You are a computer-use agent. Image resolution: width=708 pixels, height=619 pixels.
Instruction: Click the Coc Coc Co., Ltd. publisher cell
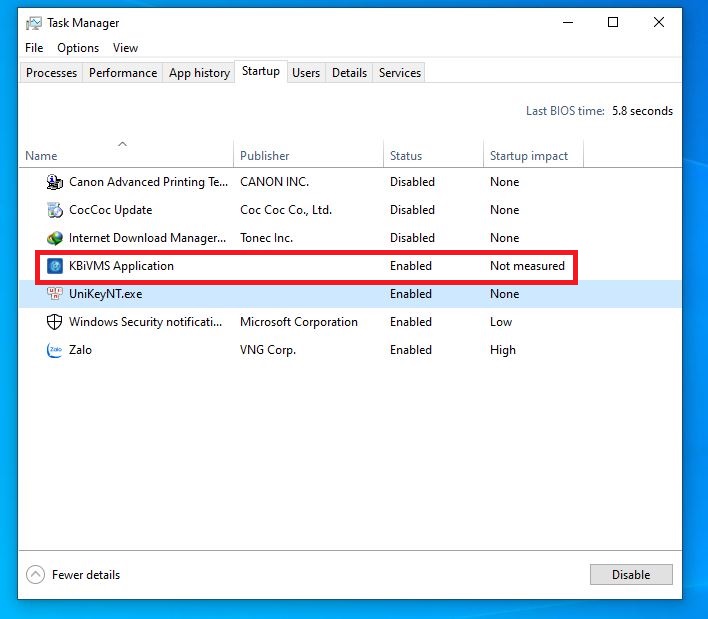pyautogui.click(x=286, y=210)
